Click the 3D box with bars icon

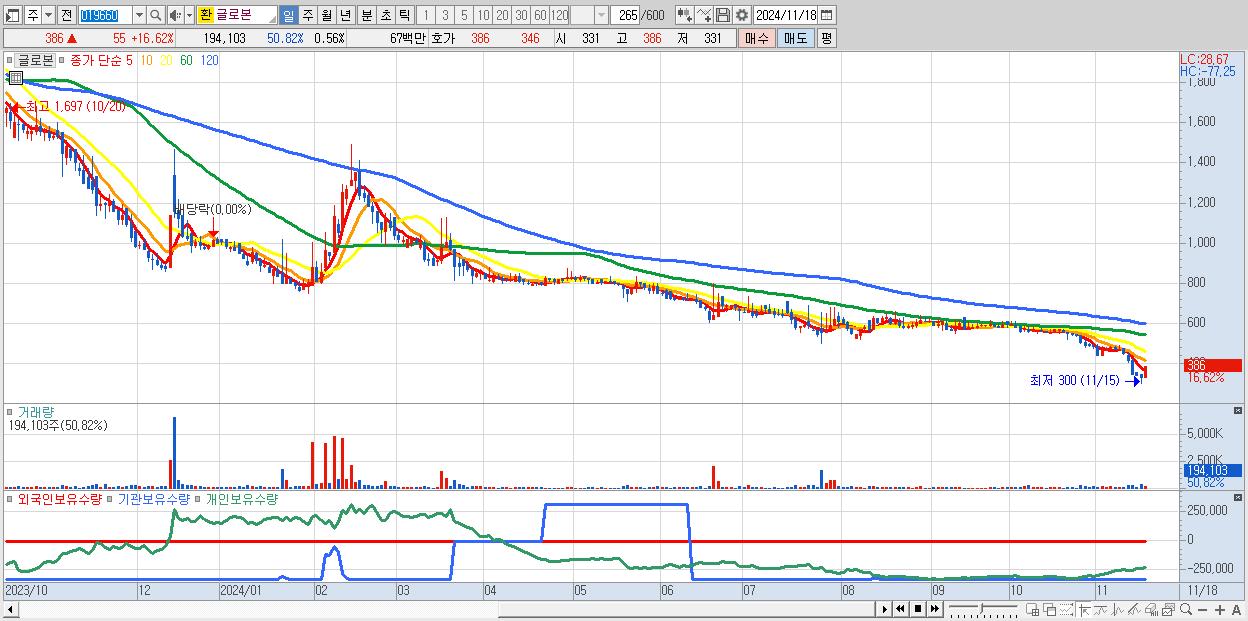[1152, 610]
